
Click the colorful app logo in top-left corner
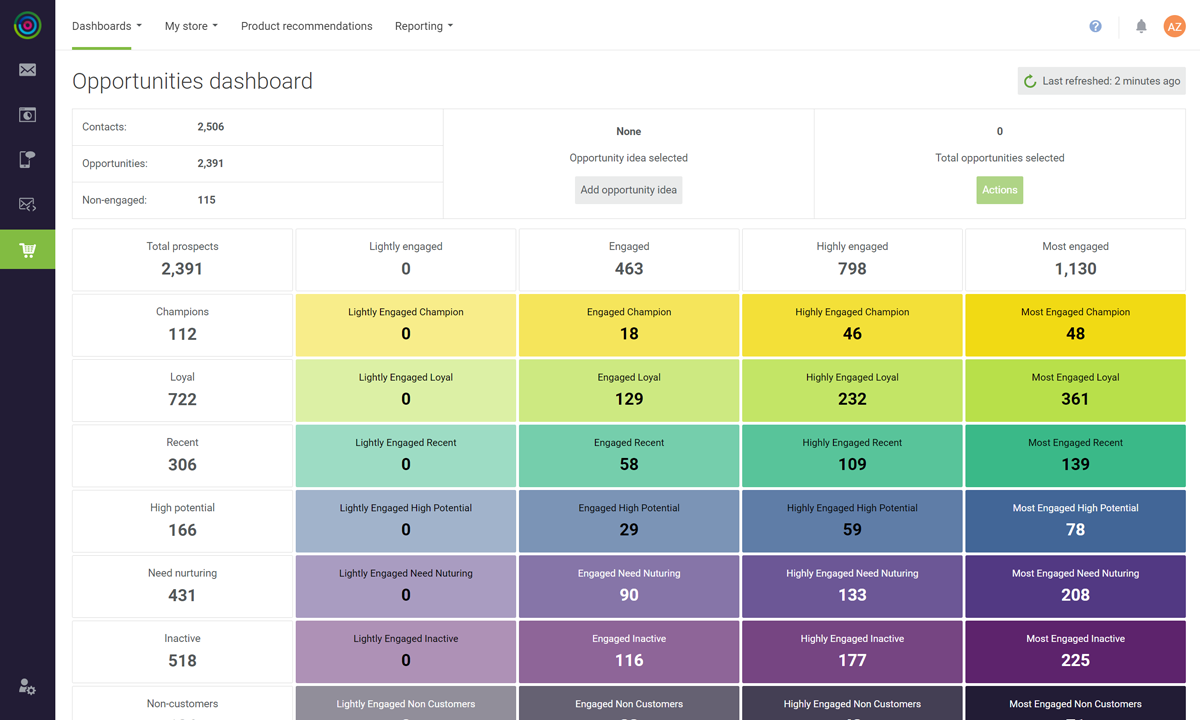(27, 25)
